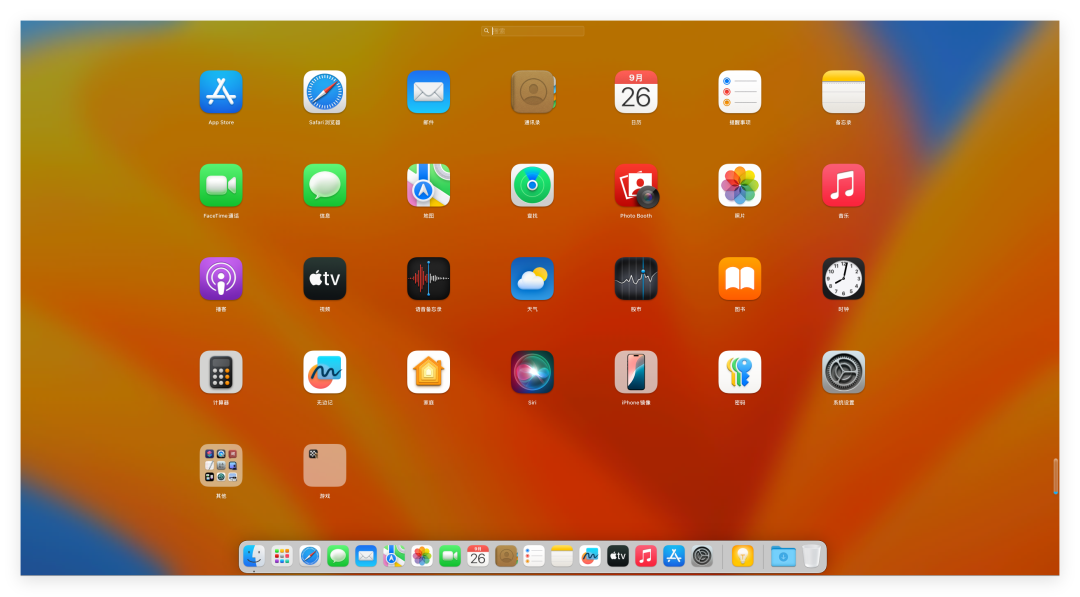Open Reminders from the Dock
The width and height of the screenshot is (1080, 597).
coord(534,556)
